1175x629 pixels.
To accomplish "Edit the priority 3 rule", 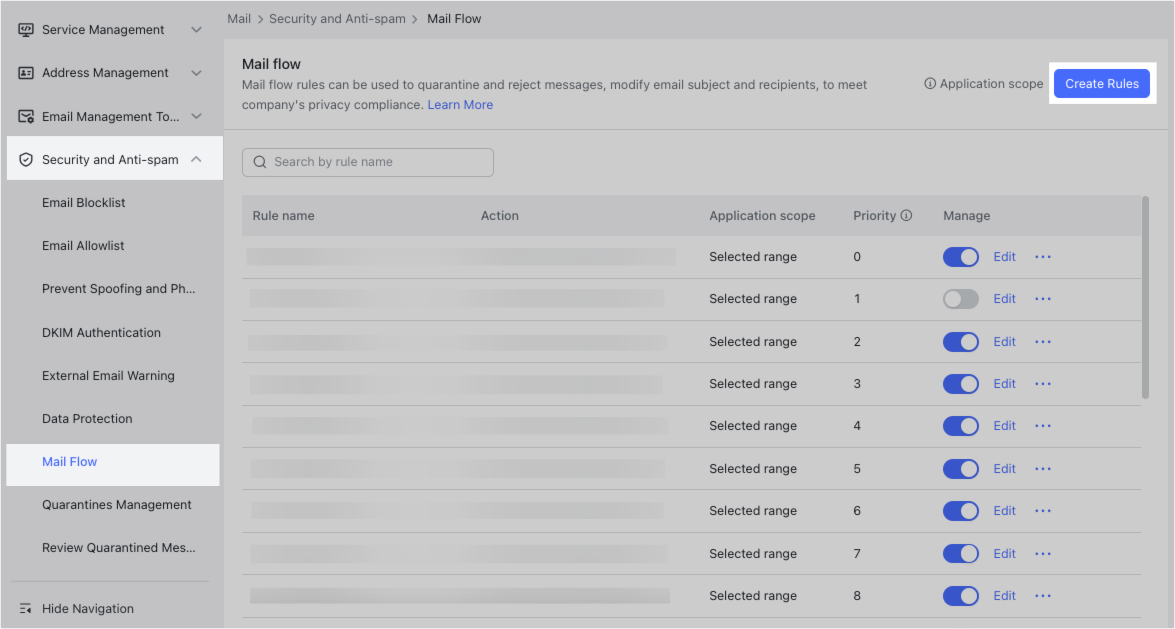I will coord(1004,383).
